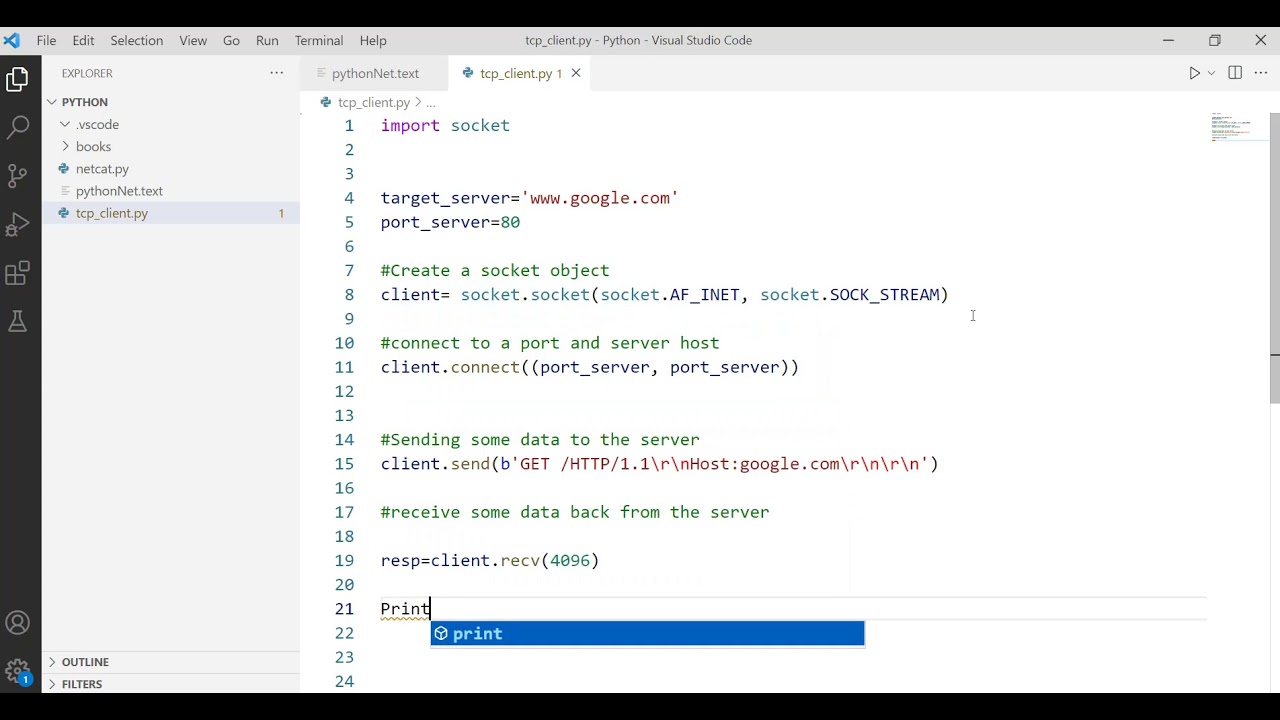Open the Help menu
Image resolution: width=1280 pixels, height=720 pixels.
click(373, 40)
